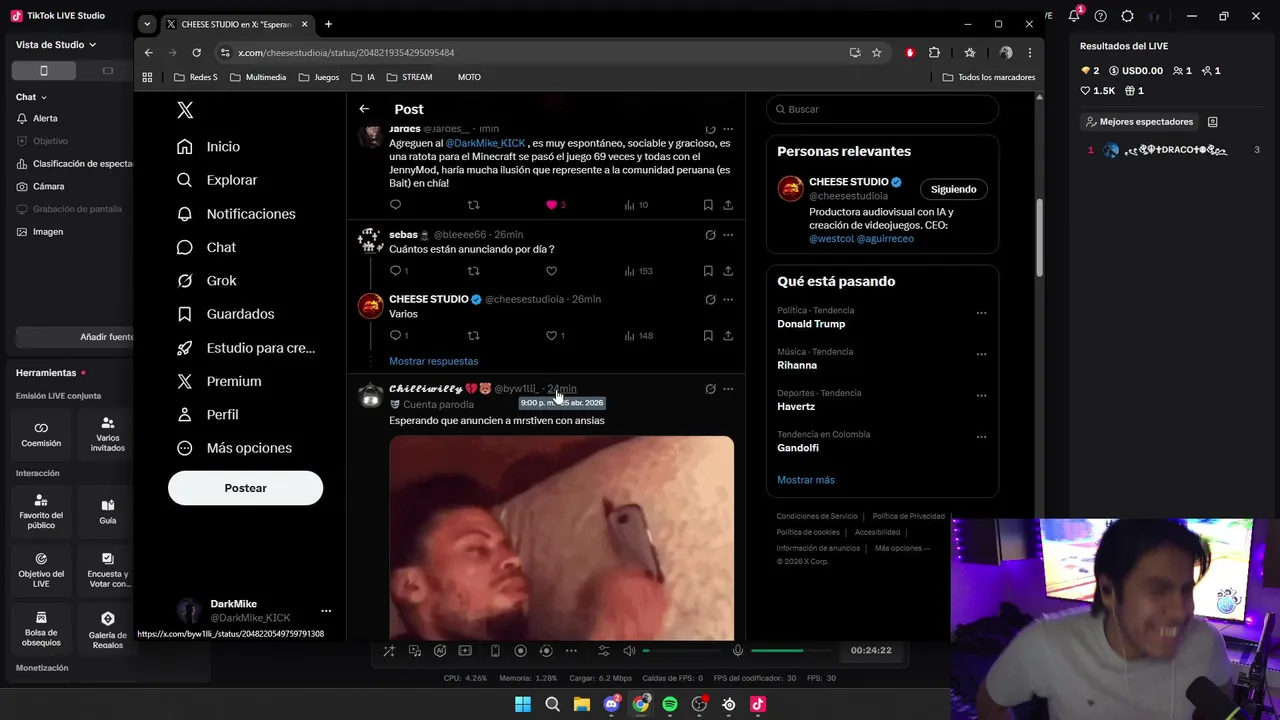The height and width of the screenshot is (720, 1280).
Task: Click the X page vertical scrollbar
Action: 1040,236
